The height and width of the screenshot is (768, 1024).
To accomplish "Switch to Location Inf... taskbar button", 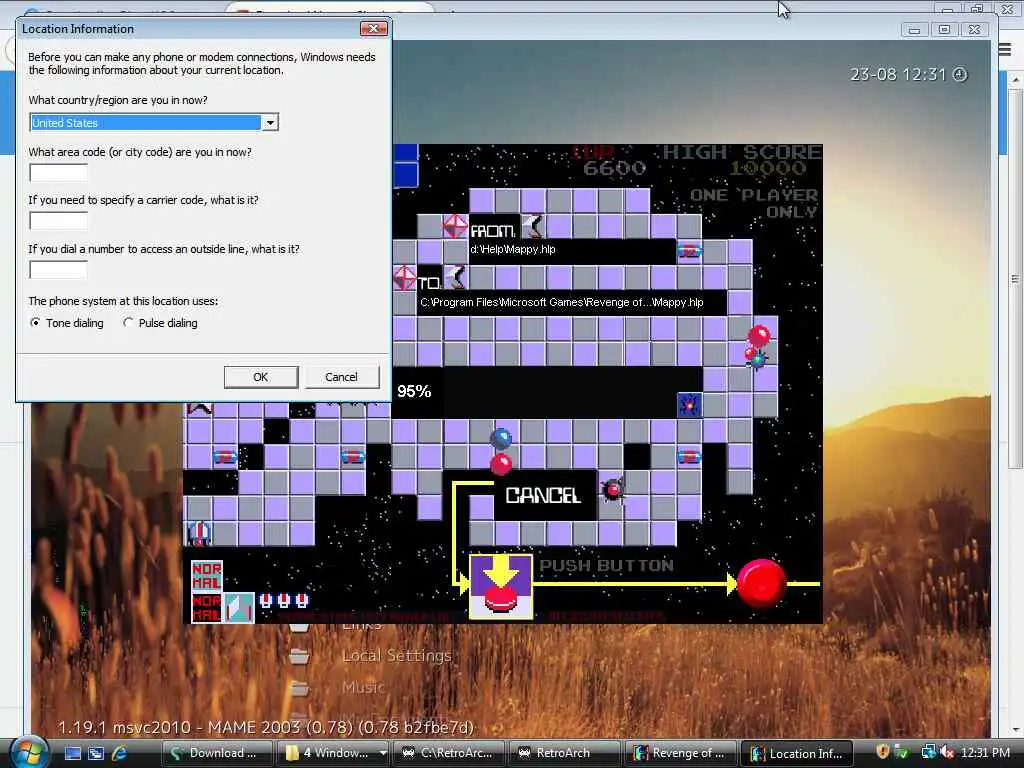I will [797, 753].
